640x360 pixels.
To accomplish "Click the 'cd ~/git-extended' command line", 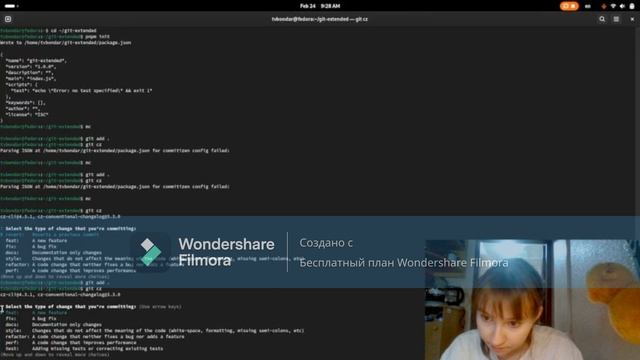I will (x=48, y=31).
